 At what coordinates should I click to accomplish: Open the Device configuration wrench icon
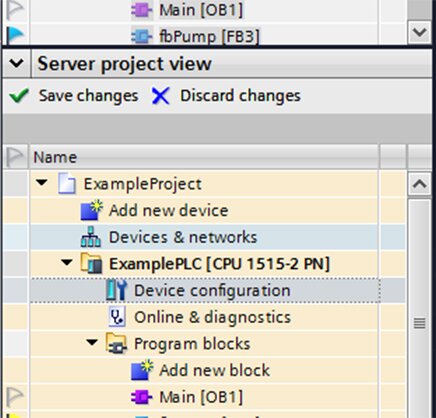click(x=116, y=290)
